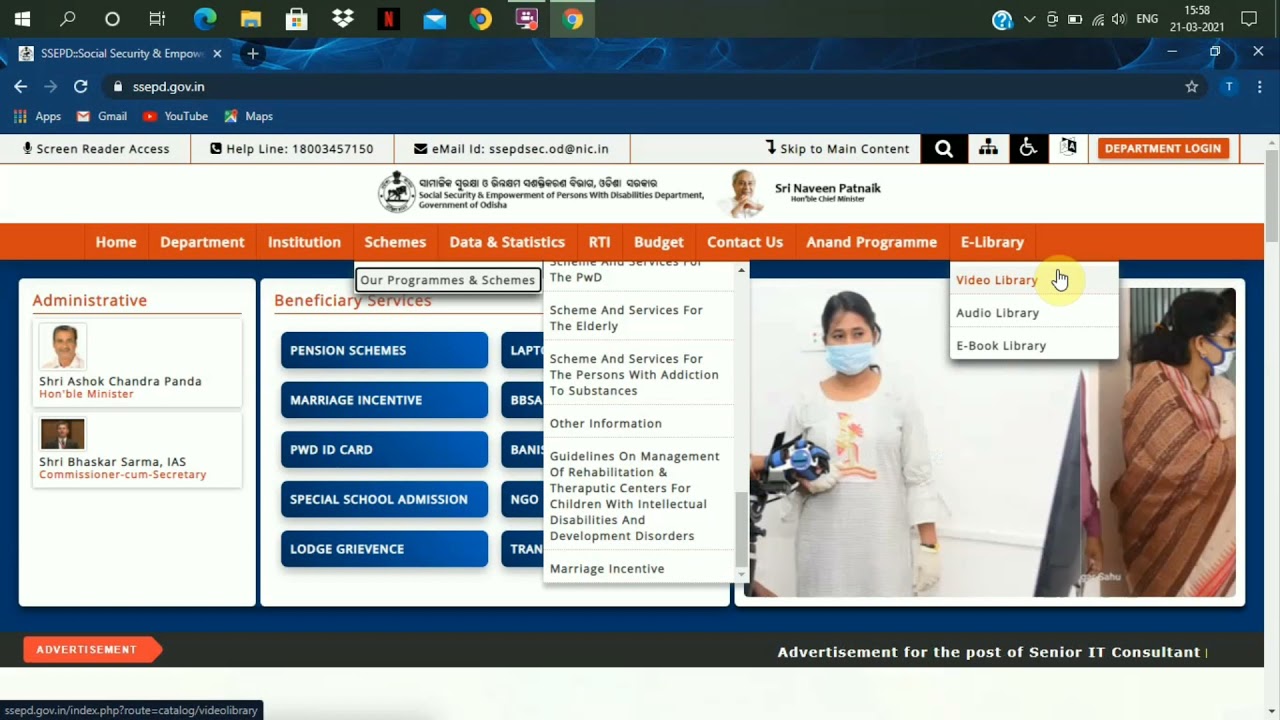
Task: Open the sitemap icon in the header
Action: pyautogui.click(x=988, y=148)
